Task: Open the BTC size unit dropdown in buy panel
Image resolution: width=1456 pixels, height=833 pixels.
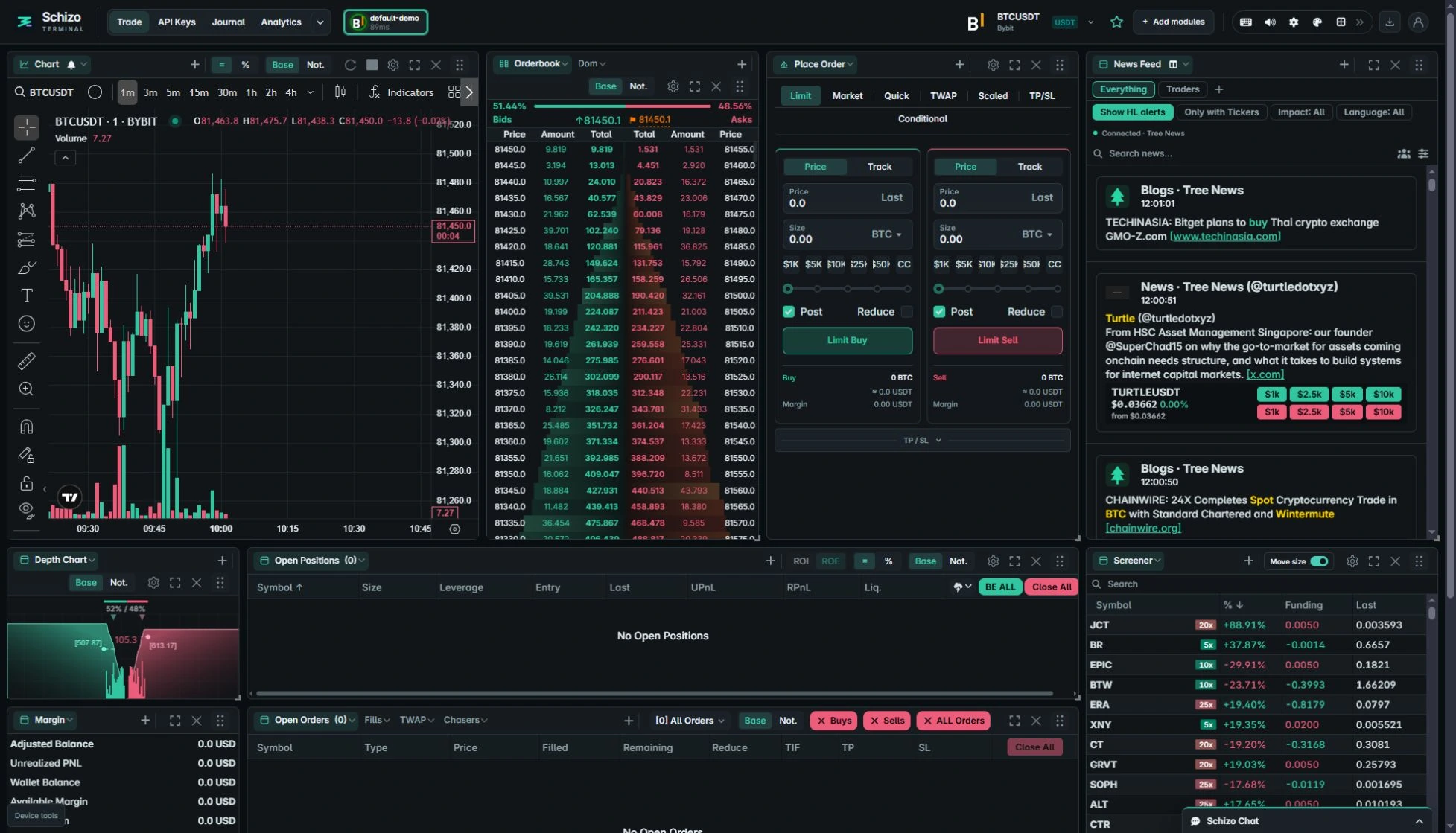Action: point(887,234)
